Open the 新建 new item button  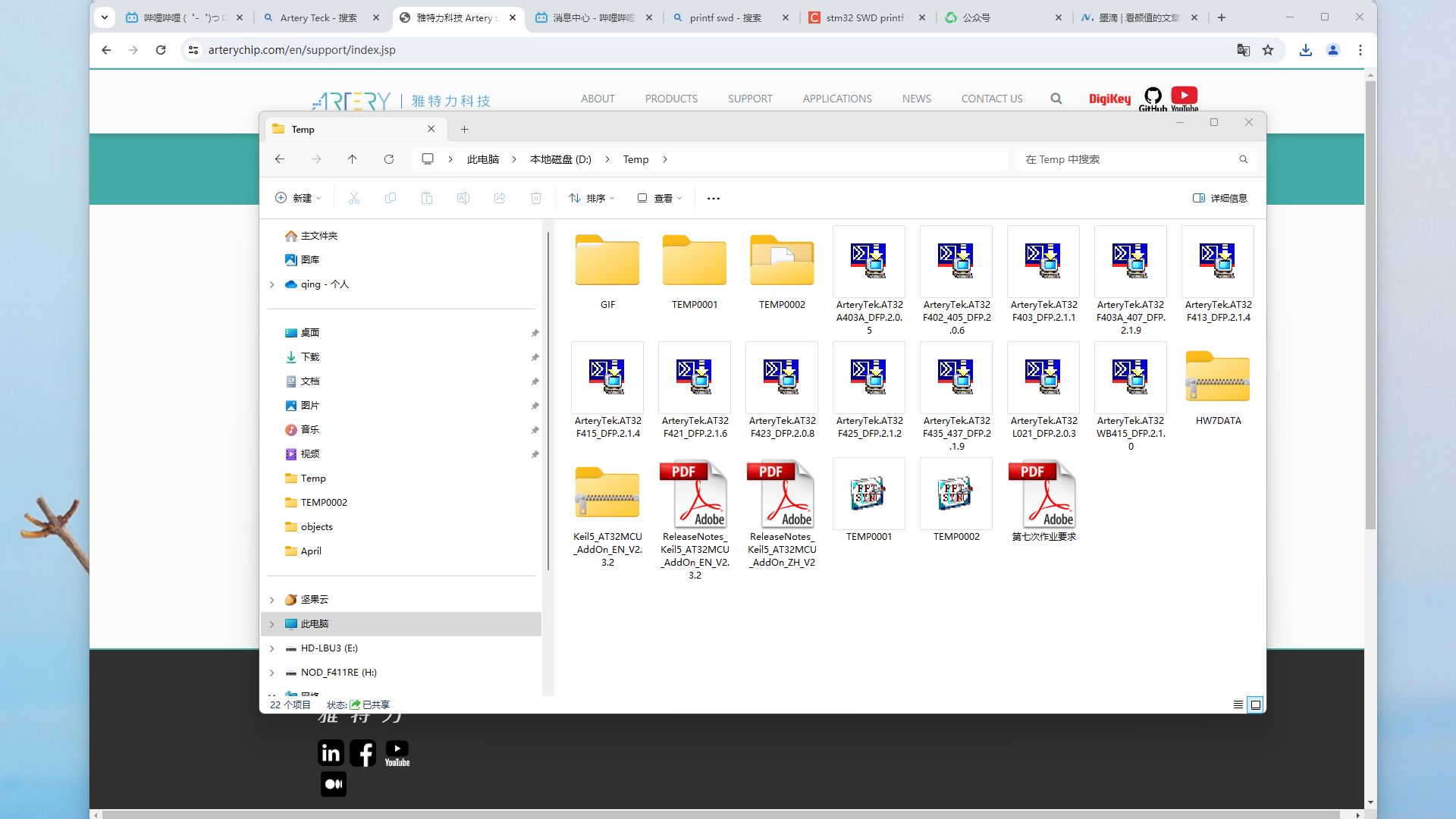(x=298, y=198)
